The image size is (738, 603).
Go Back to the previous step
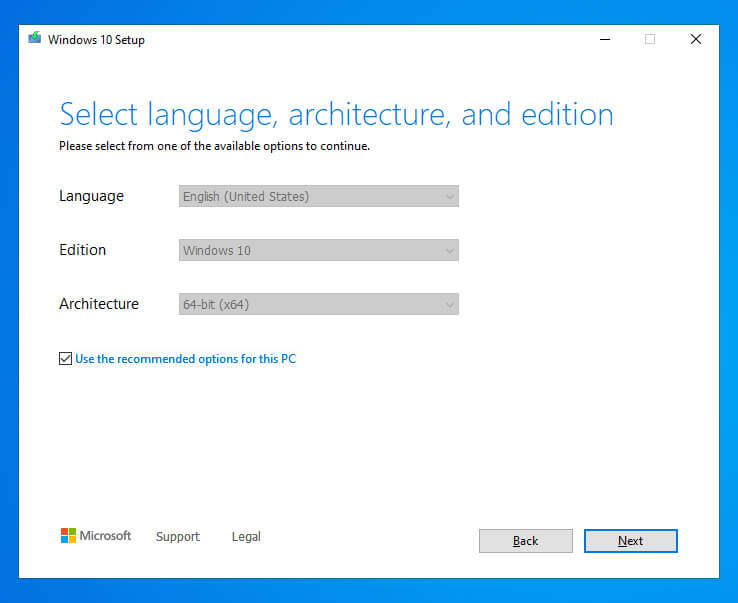click(526, 541)
